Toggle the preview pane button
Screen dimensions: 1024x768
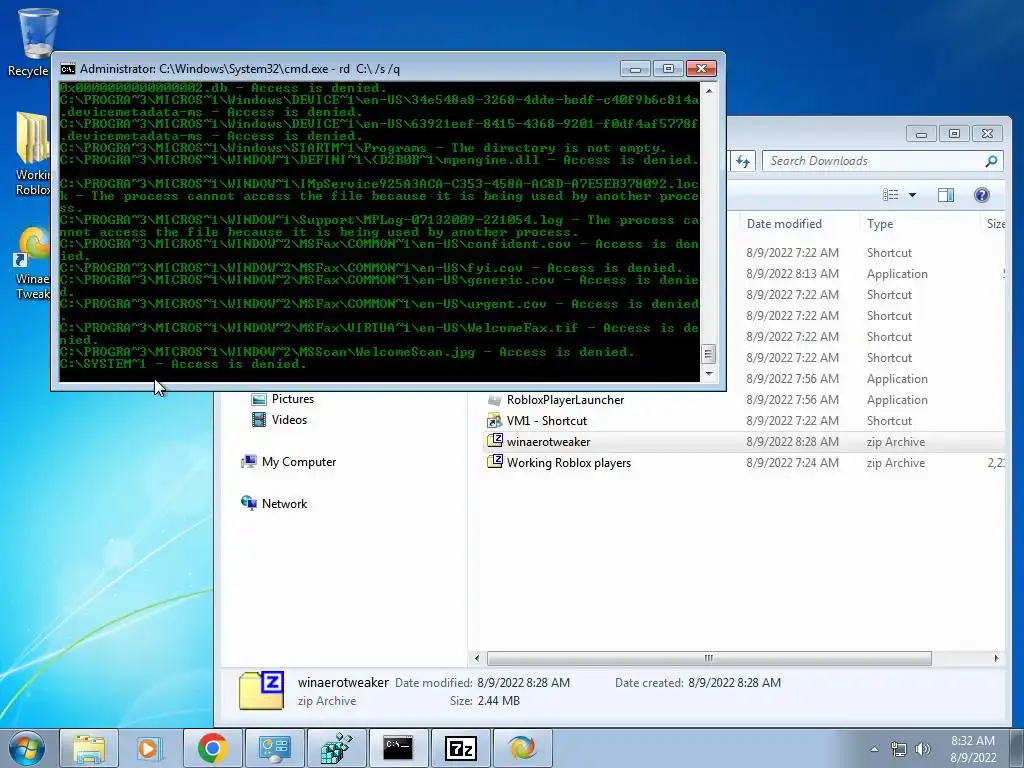click(x=946, y=195)
